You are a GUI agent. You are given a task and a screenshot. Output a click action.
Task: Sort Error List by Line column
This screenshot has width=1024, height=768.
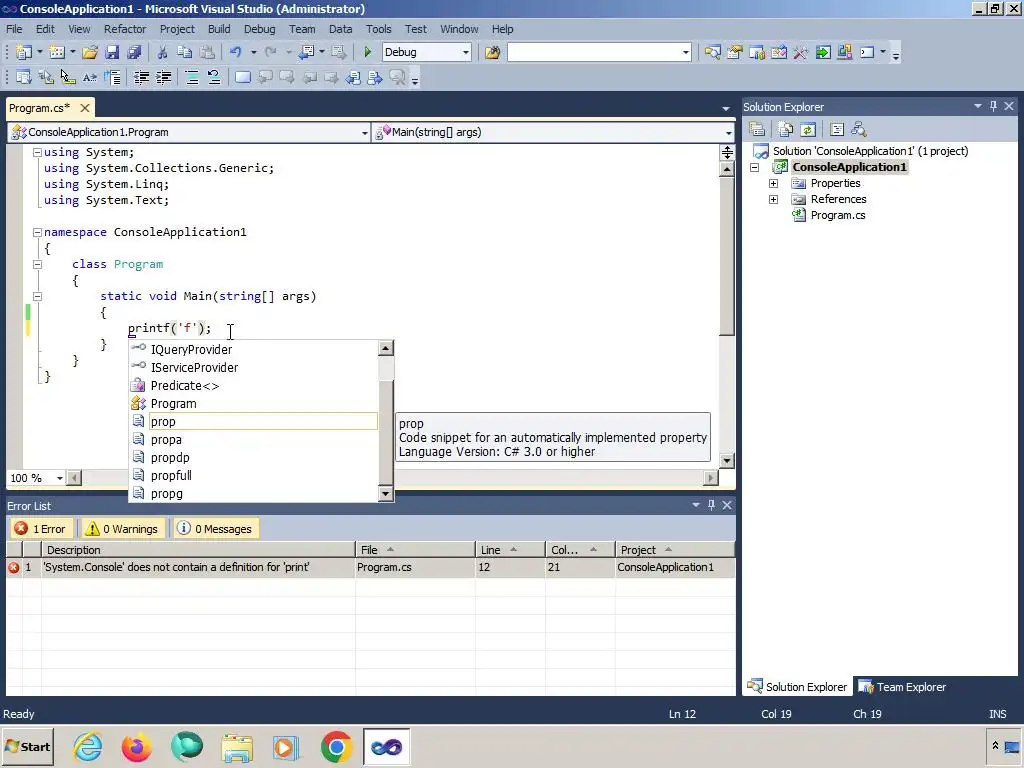pos(510,550)
